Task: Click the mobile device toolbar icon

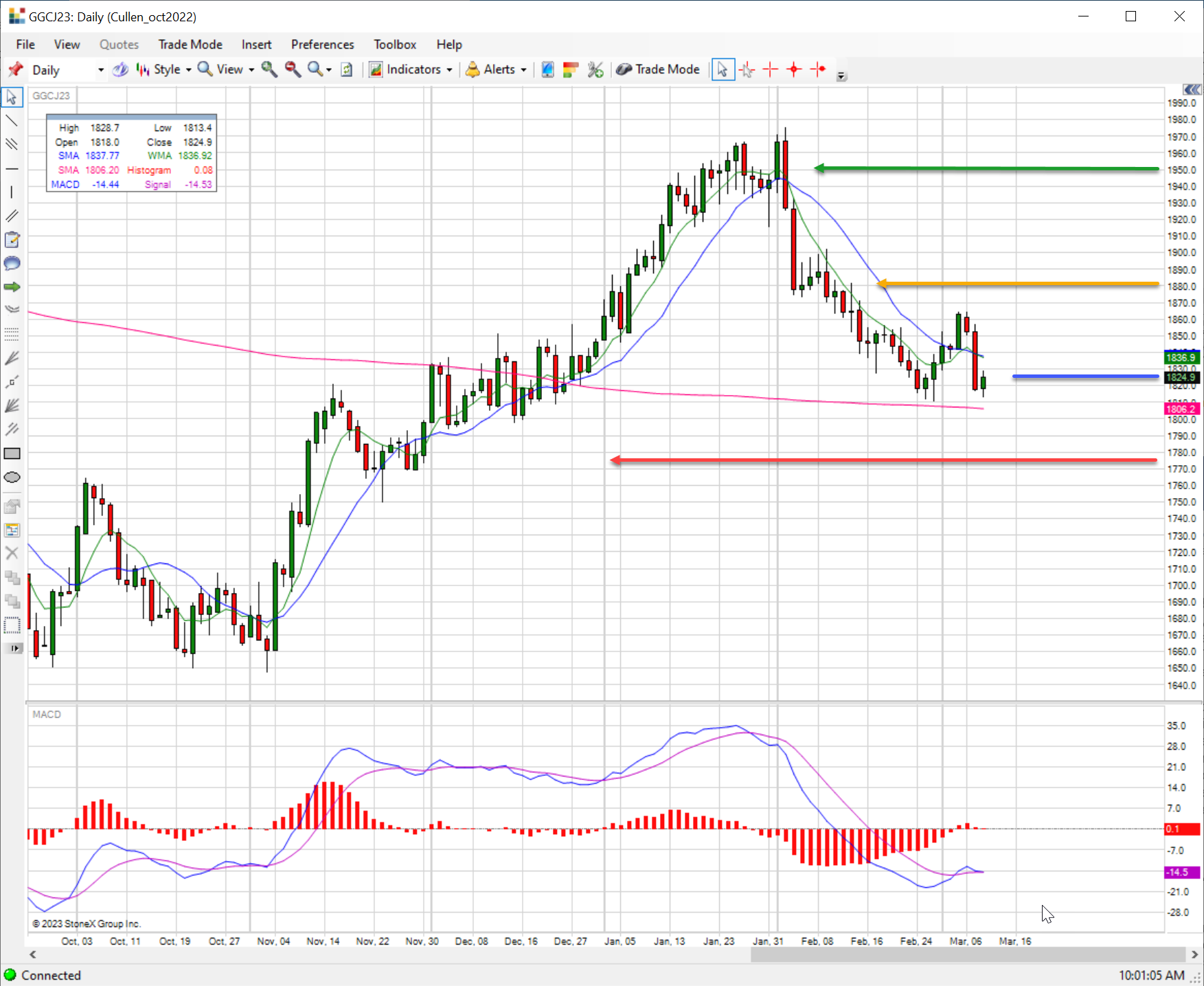Action: coord(547,69)
